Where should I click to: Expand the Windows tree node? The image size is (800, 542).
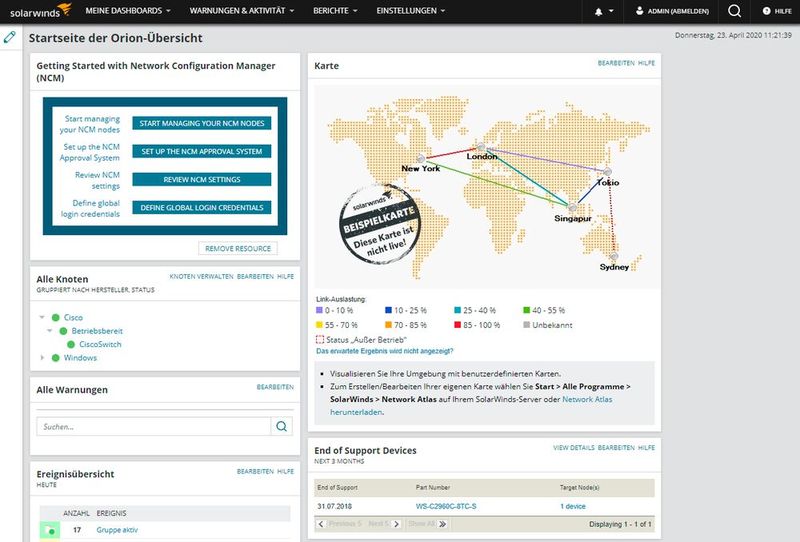(42, 358)
